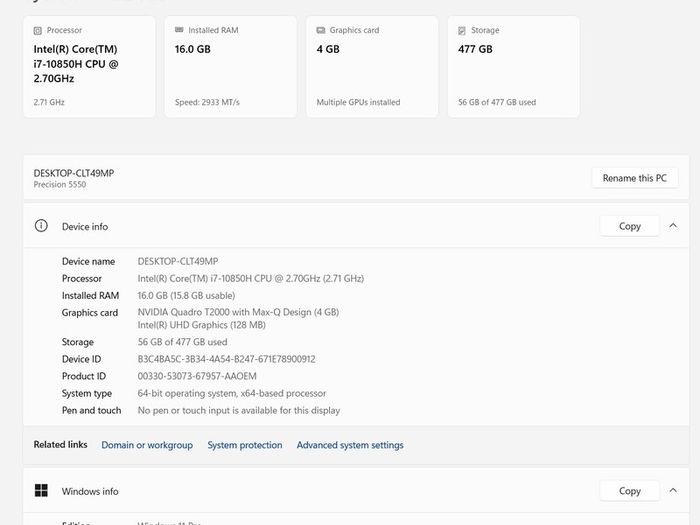
Task: Open the Processor summary card
Action: pyautogui.click(x=89, y=67)
